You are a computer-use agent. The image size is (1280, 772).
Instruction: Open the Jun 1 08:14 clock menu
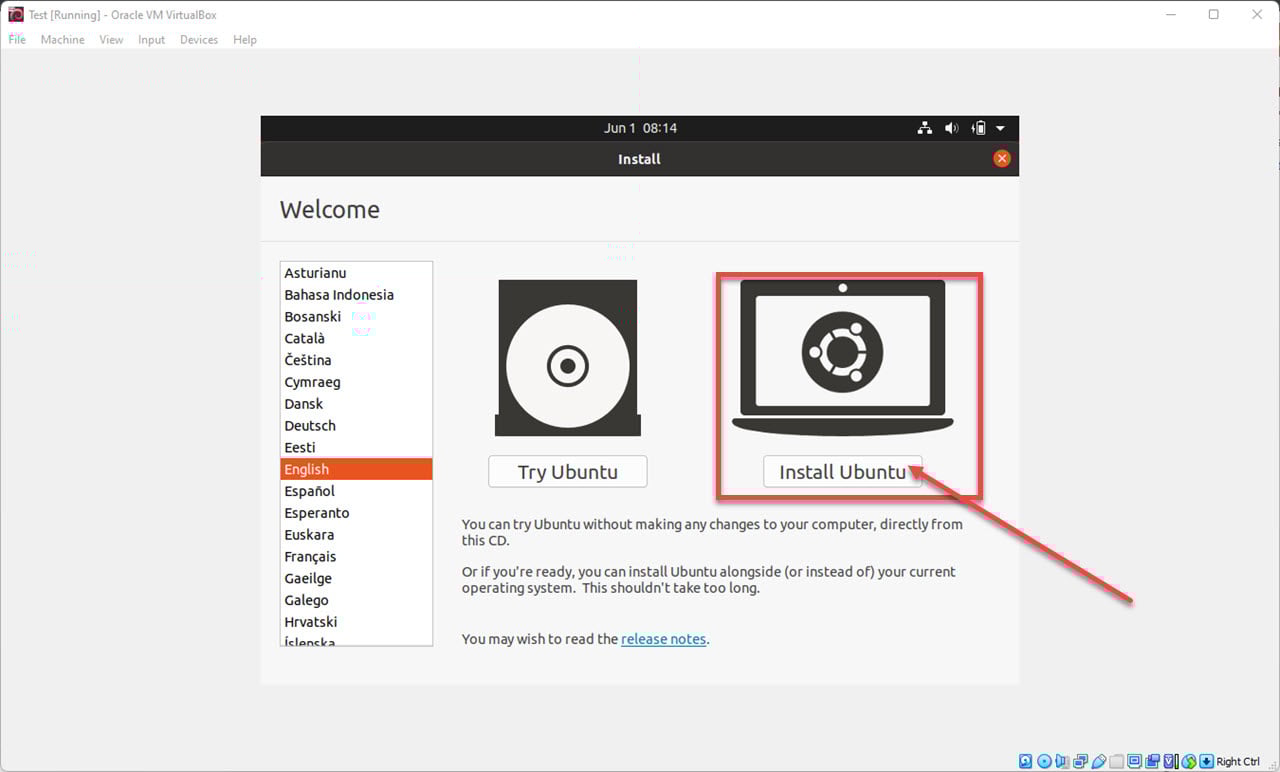[x=640, y=128]
